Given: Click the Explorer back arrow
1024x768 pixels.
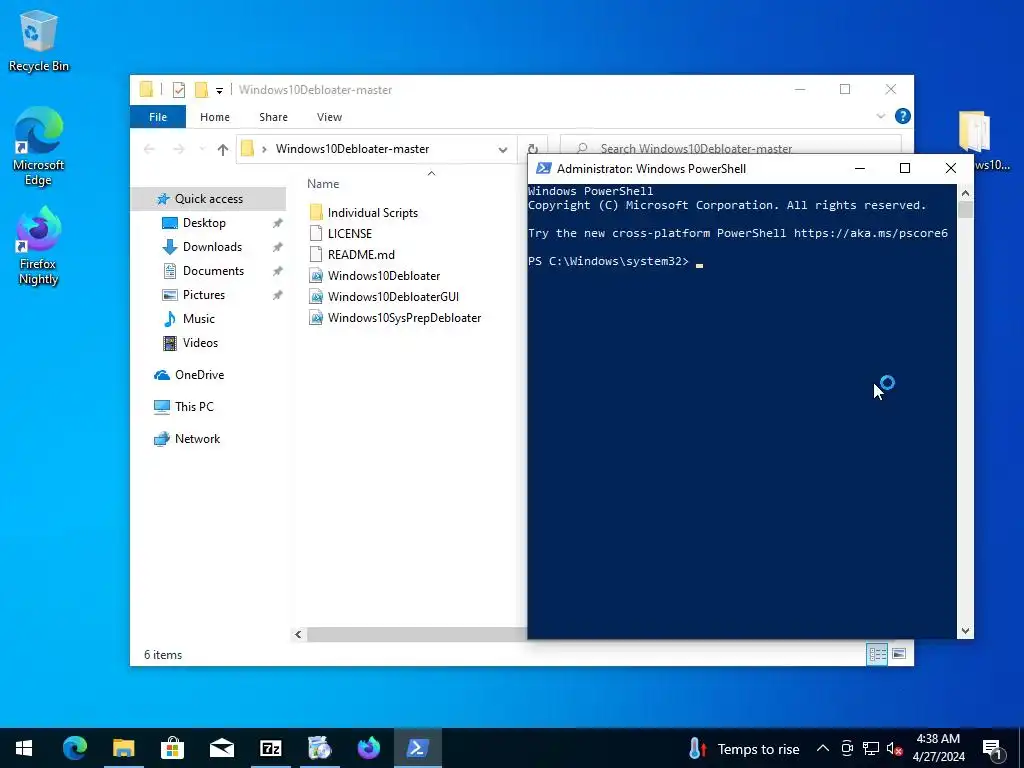Looking at the screenshot, I should [x=149, y=149].
